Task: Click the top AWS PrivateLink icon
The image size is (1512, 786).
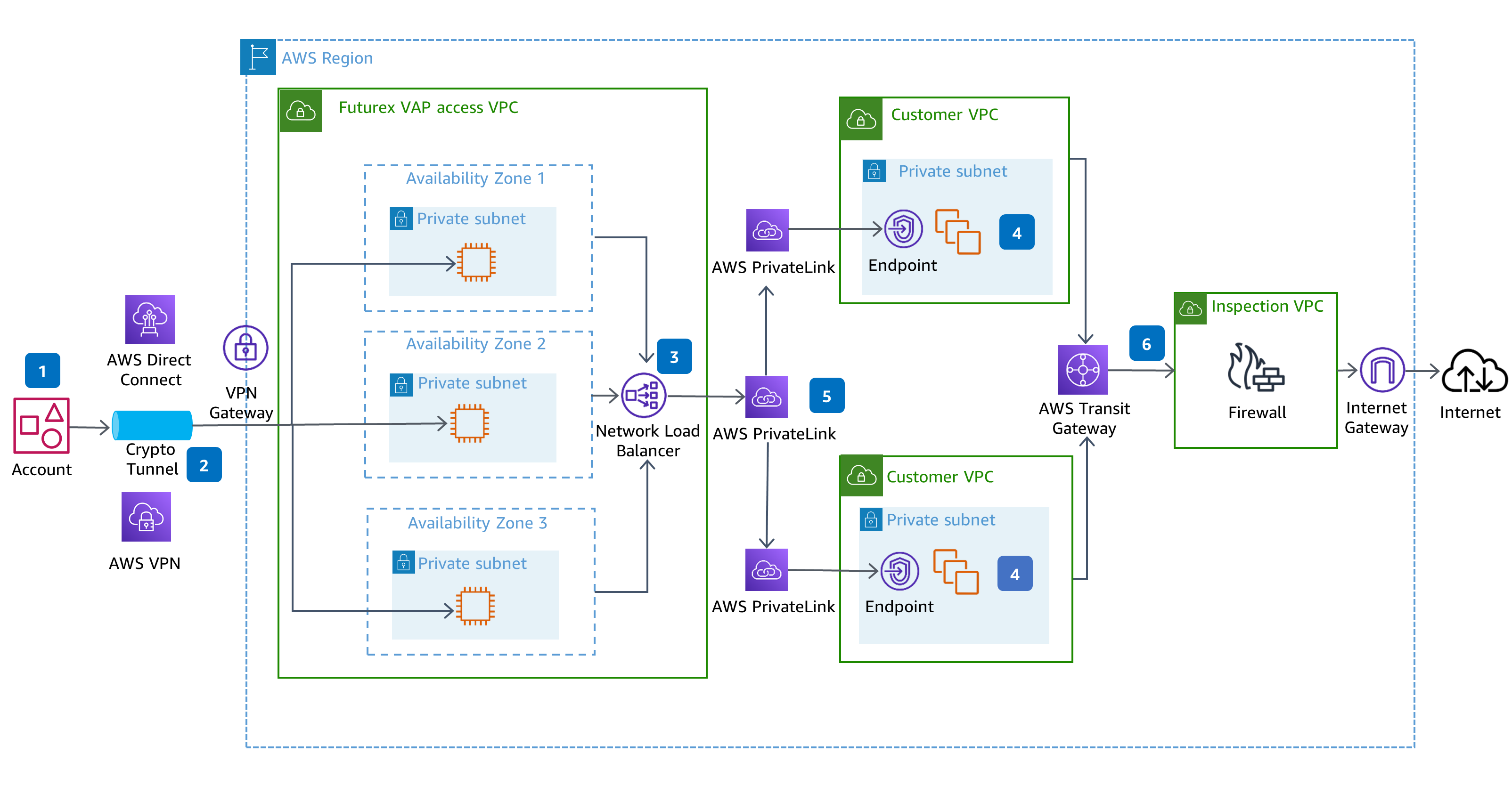Action: (767, 230)
